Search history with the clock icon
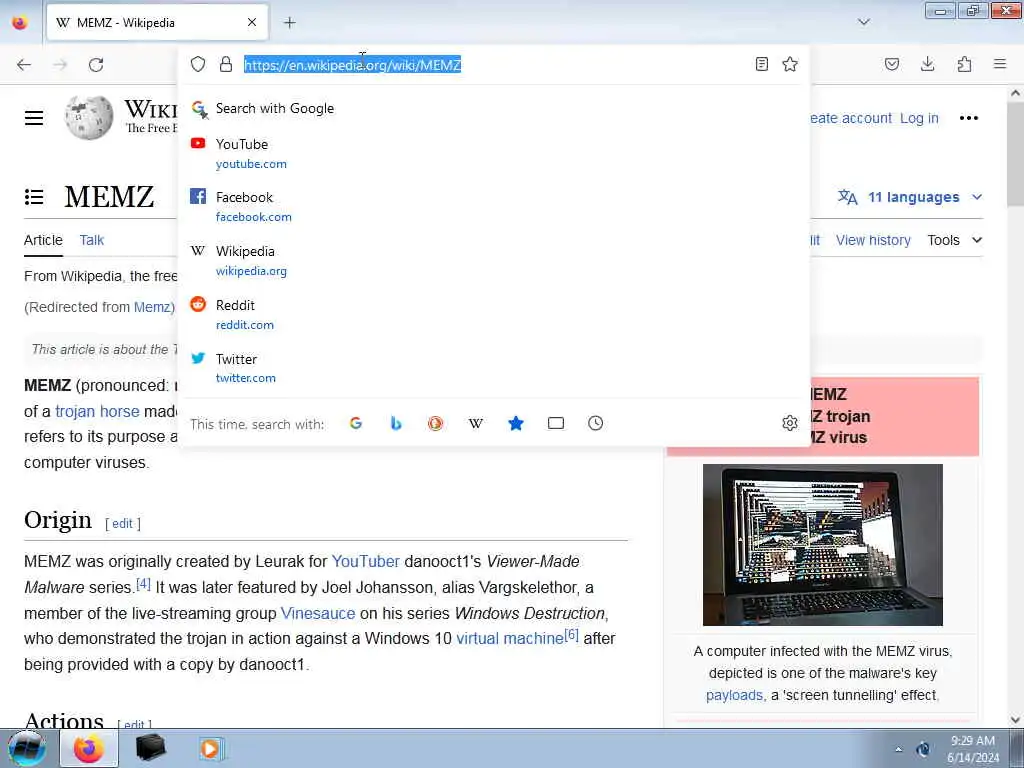 click(x=596, y=423)
